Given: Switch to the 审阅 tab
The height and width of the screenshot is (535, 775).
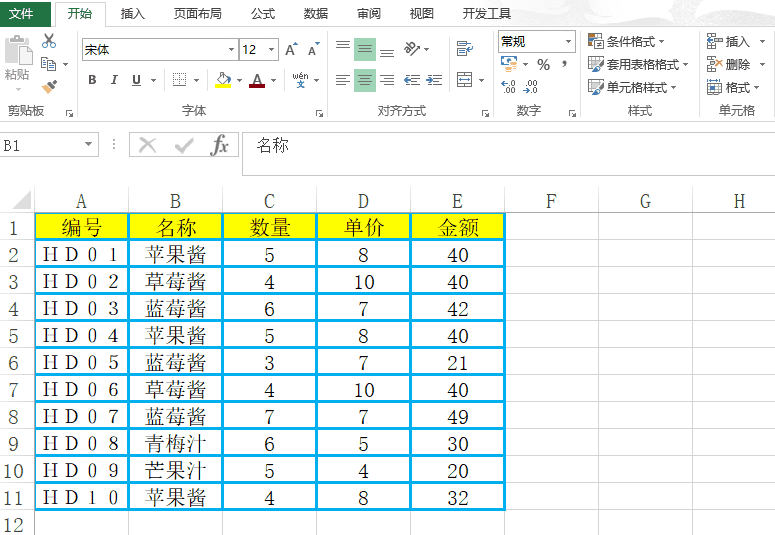Looking at the screenshot, I should (x=369, y=13).
